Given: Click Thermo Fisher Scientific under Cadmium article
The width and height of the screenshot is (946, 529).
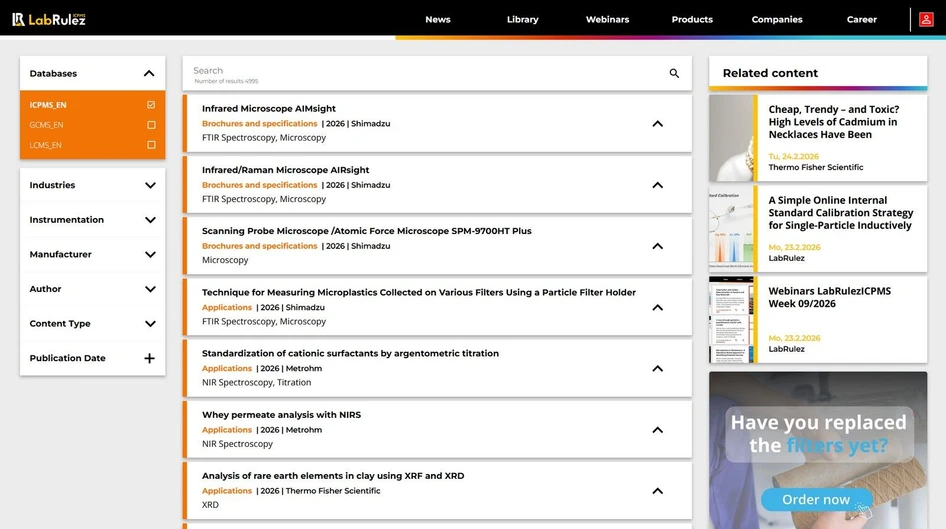Looking at the screenshot, I should (x=816, y=167).
